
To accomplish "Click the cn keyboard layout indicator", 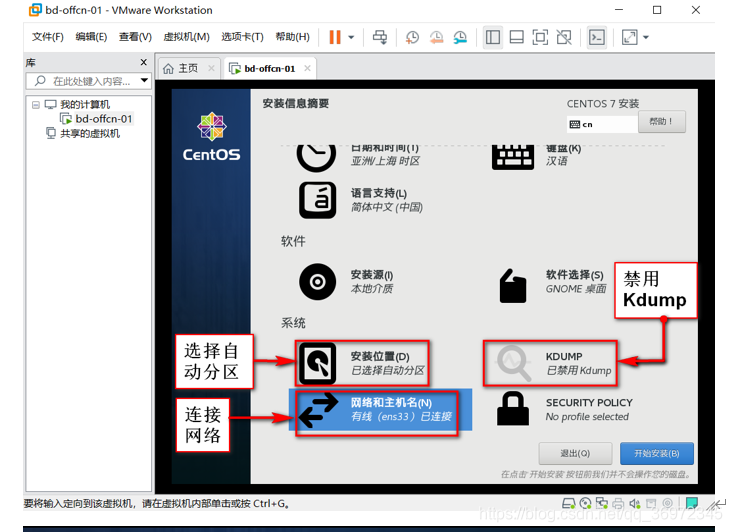I will pyautogui.click(x=602, y=124).
